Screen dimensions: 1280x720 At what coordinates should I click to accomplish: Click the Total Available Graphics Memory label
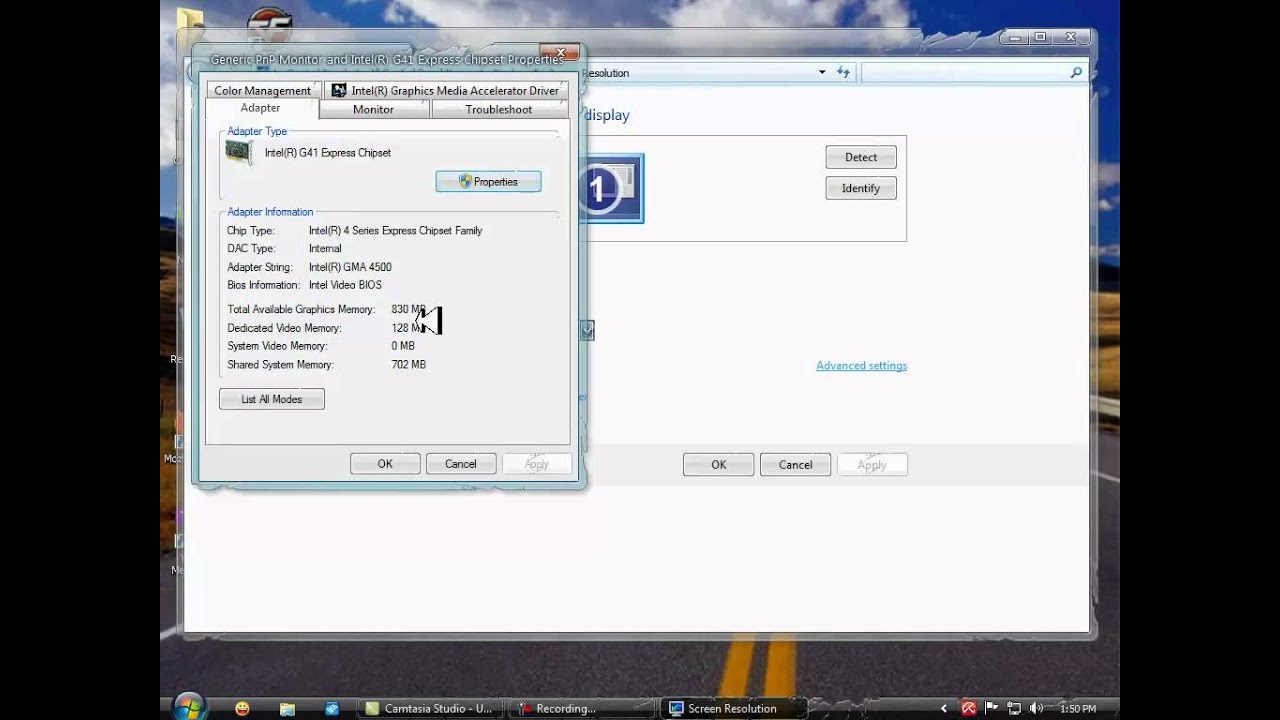pos(301,310)
